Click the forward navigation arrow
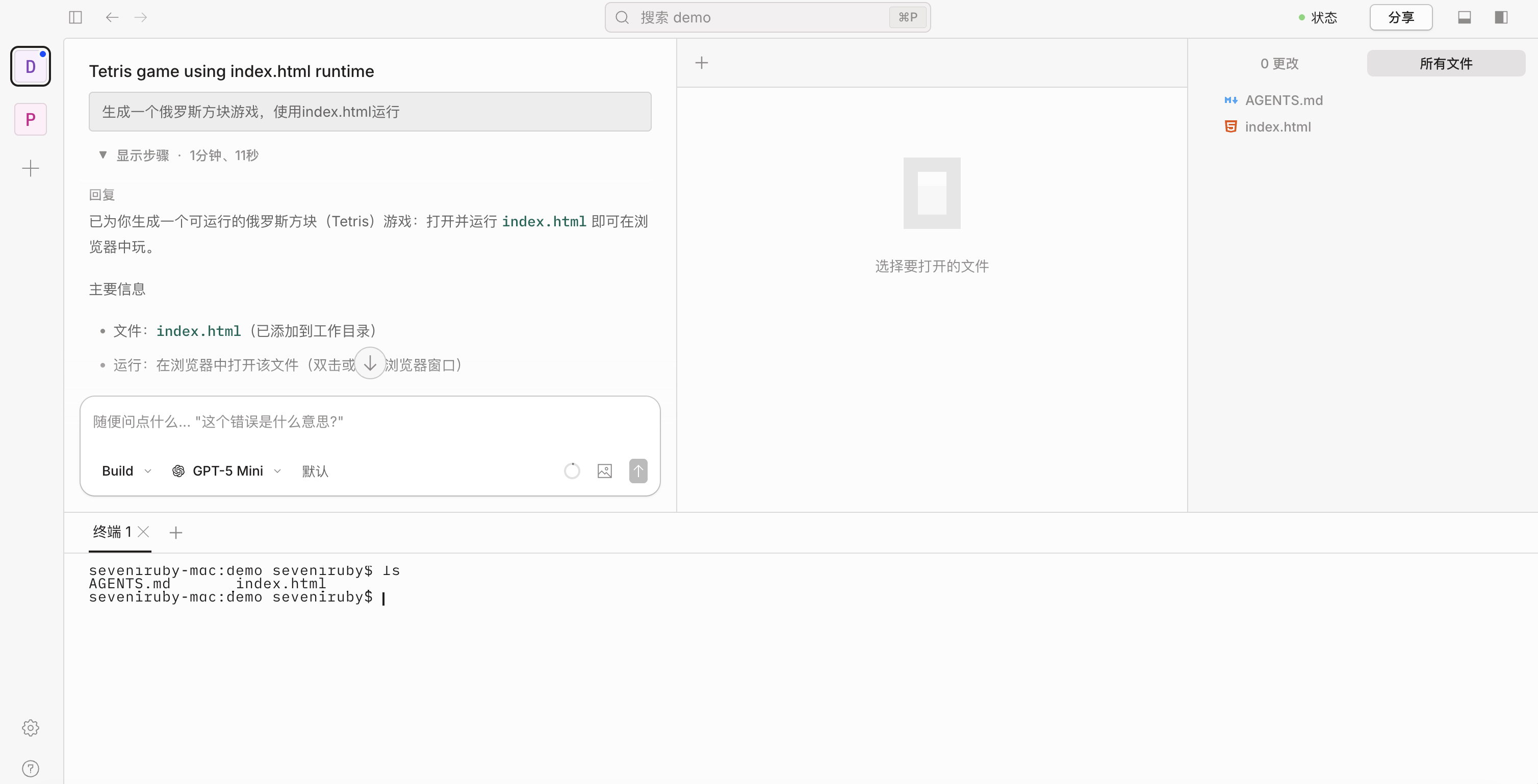This screenshot has height=784, width=1538. coord(141,17)
